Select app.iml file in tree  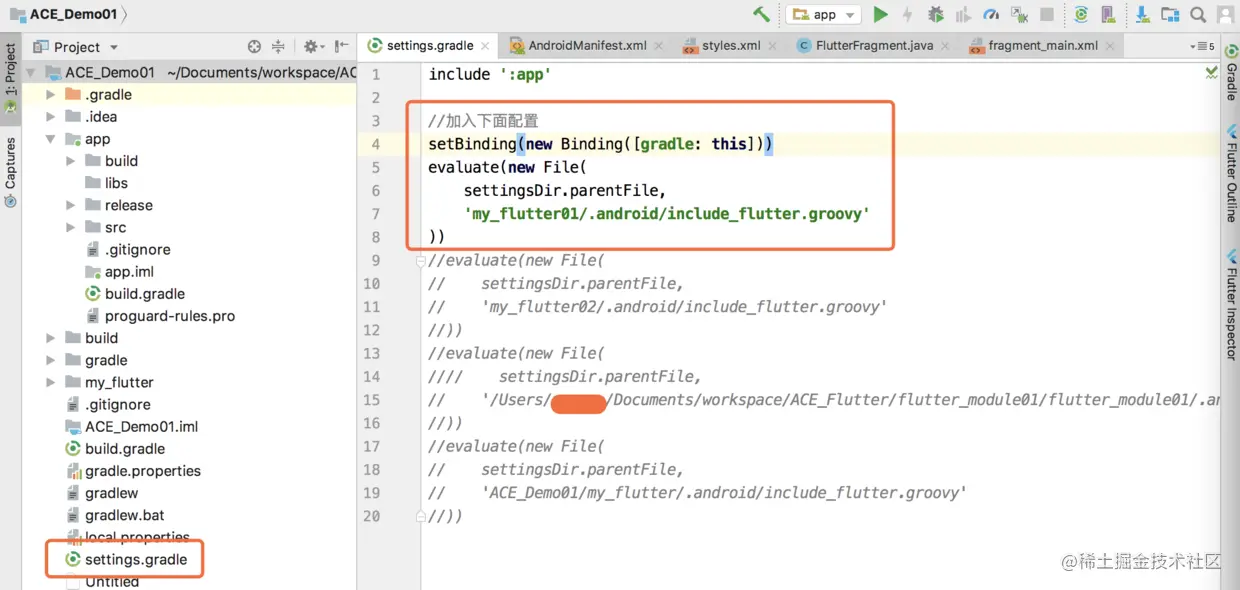pyautogui.click(x=129, y=272)
